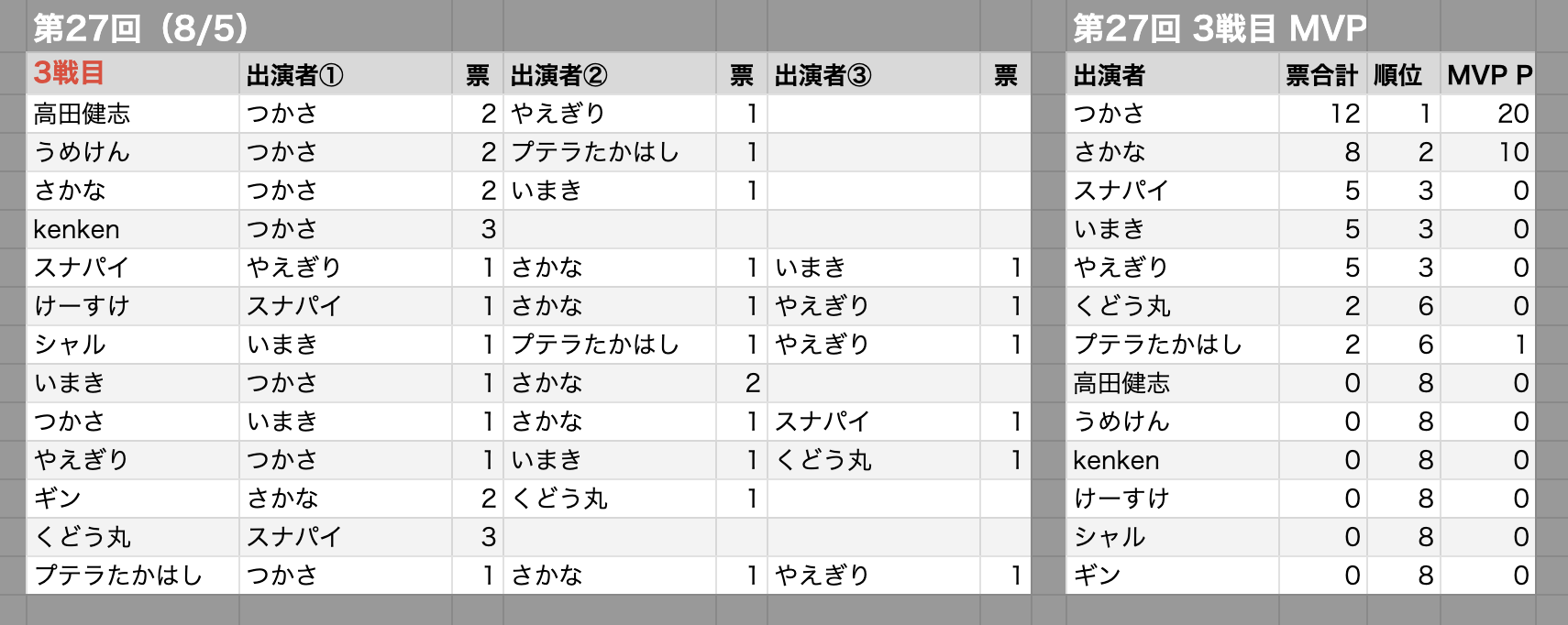Viewport: 1568px width, 625px height.
Task: Select the MVP points cell showing 20
Action: pos(1487,114)
